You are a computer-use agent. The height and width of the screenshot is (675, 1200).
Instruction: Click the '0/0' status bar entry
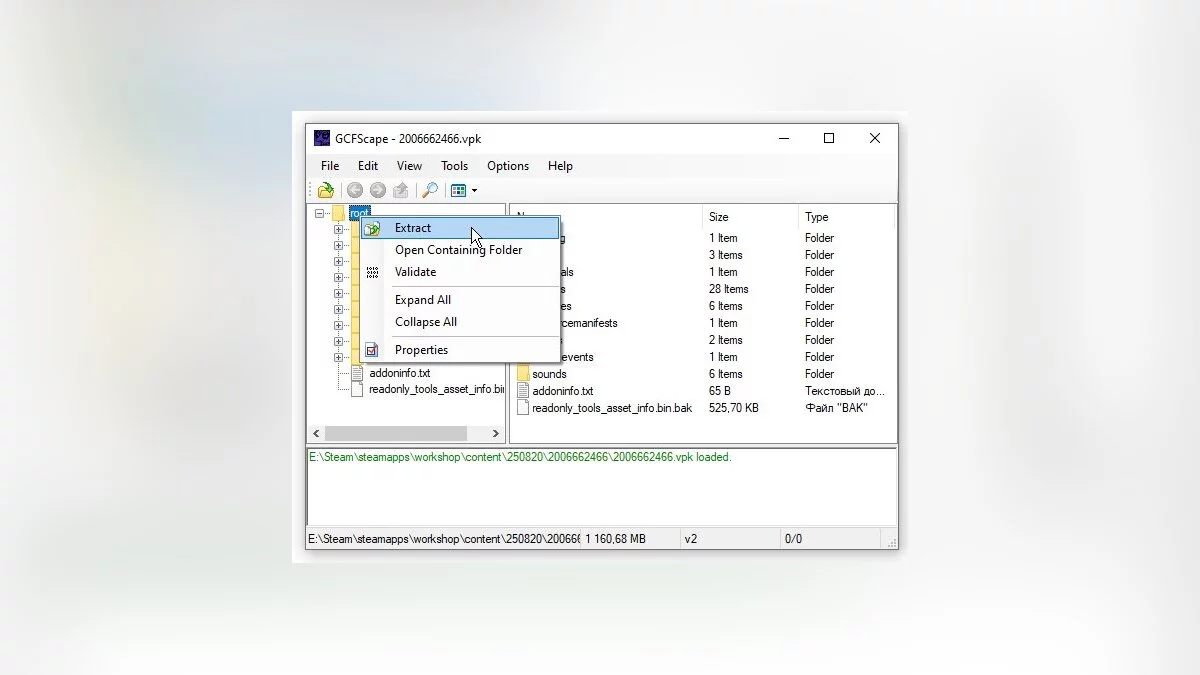click(x=793, y=539)
